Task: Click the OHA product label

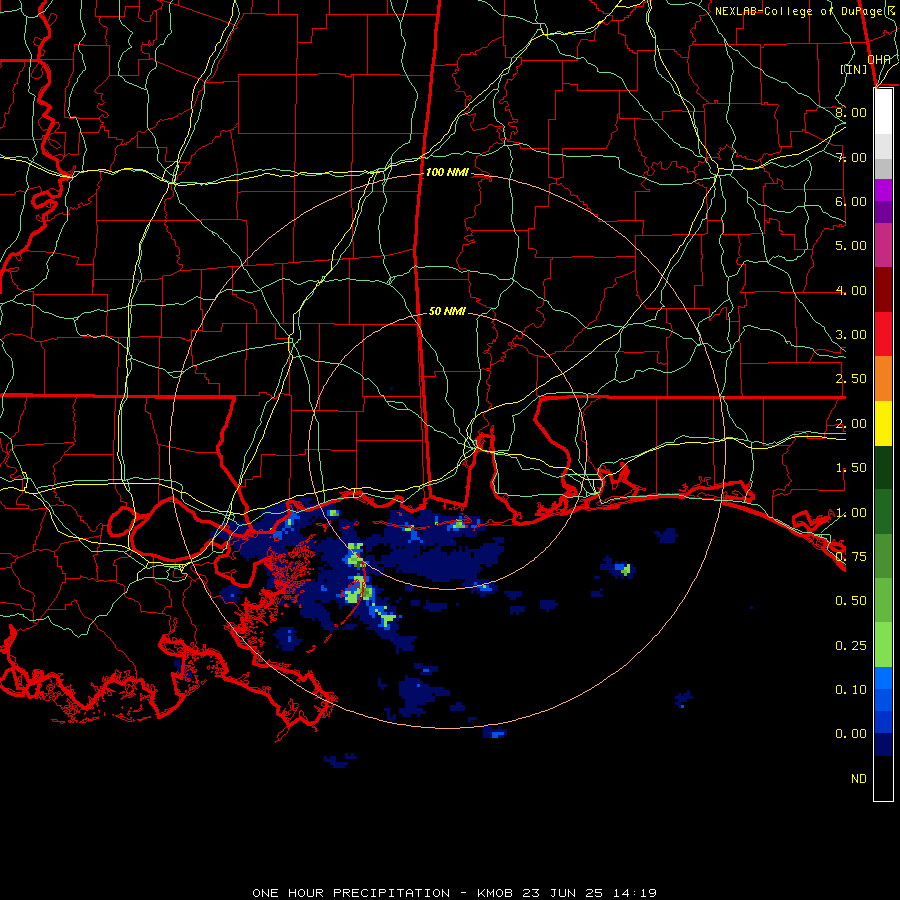Action: (x=879, y=59)
